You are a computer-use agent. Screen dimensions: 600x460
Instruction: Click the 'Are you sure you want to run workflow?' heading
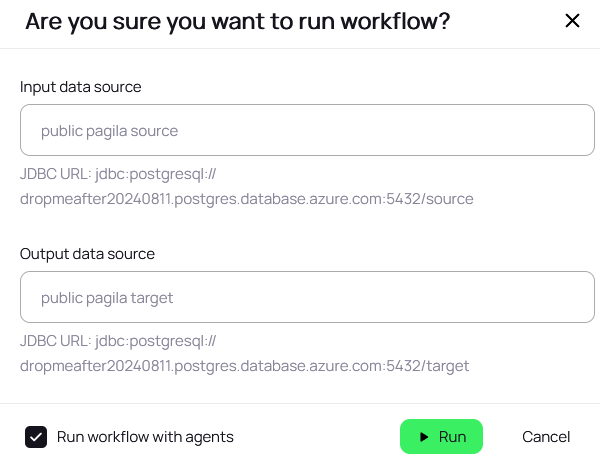238,22
